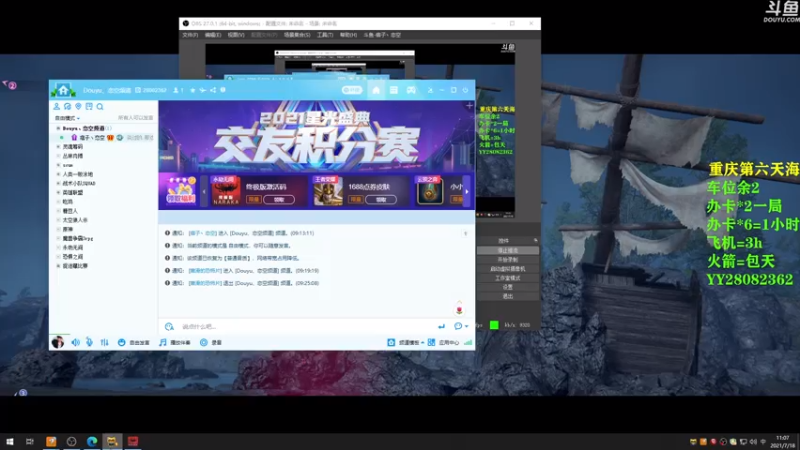Start 录音 recording in YY
The image size is (800, 450).
211,343
